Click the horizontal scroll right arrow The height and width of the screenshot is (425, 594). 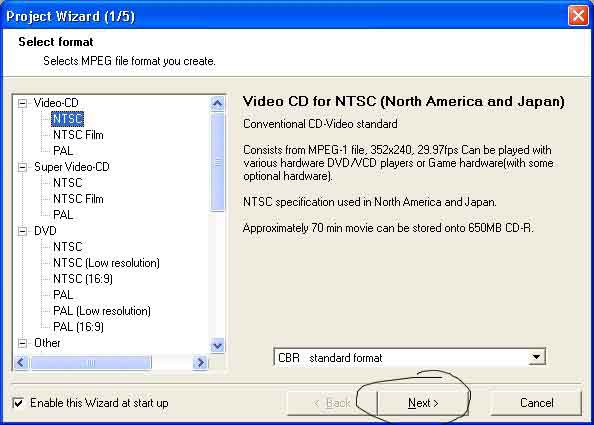200,362
